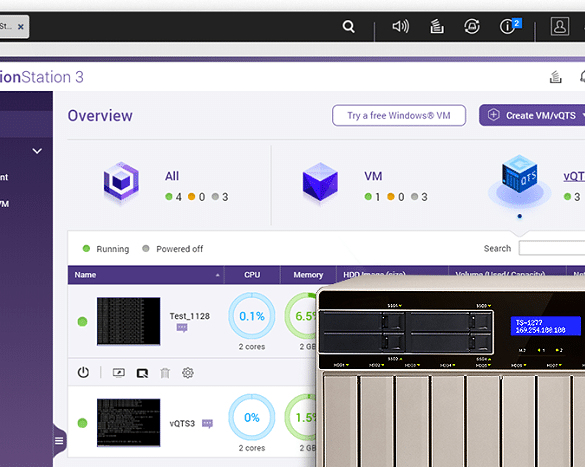Open vQTS3 console thumbnail
This screenshot has height=467, width=585.
tap(129, 423)
